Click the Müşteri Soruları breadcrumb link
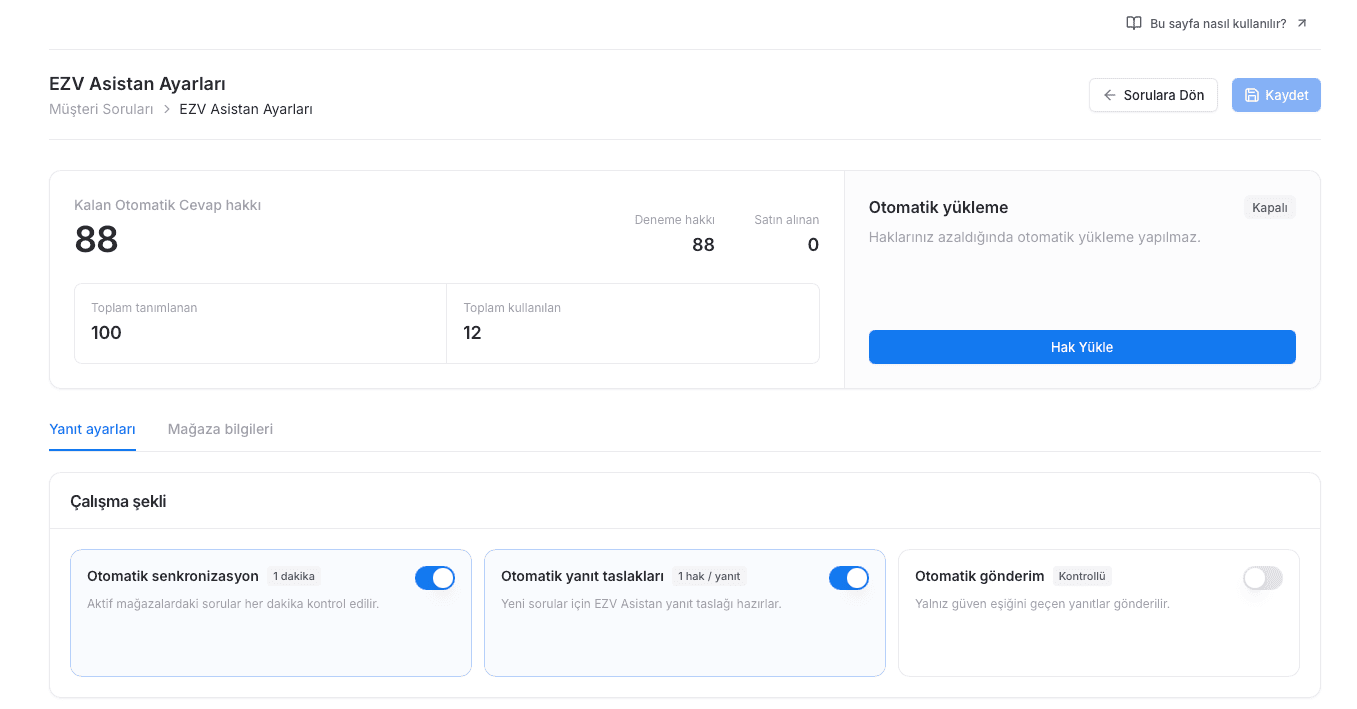 pos(101,109)
